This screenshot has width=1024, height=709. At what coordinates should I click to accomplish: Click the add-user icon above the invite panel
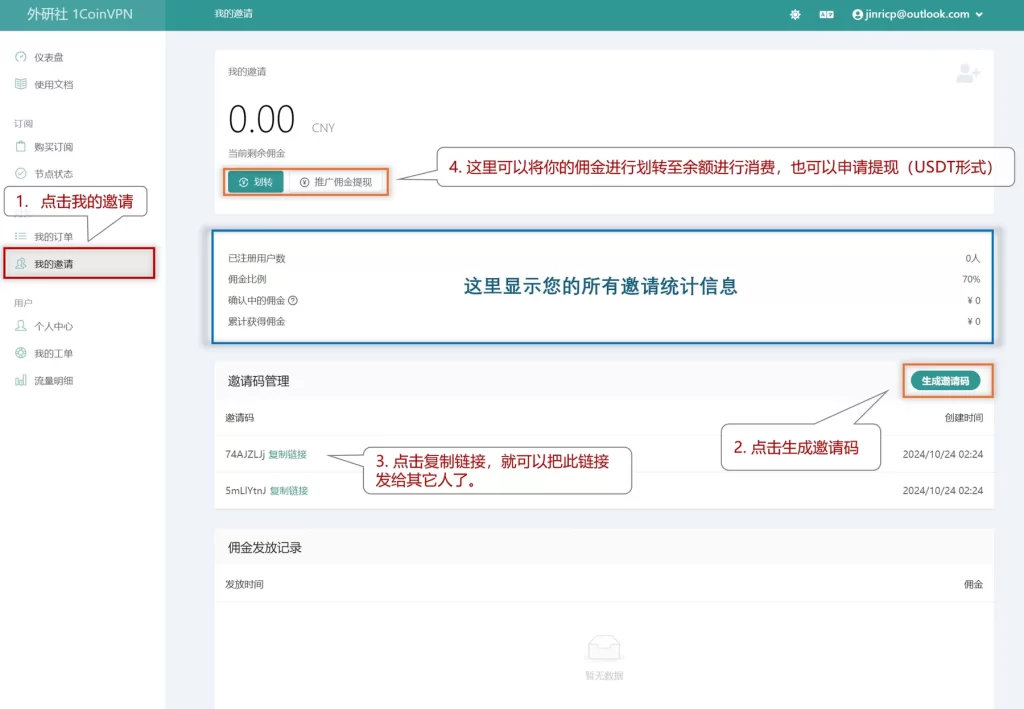click(966, 73)
